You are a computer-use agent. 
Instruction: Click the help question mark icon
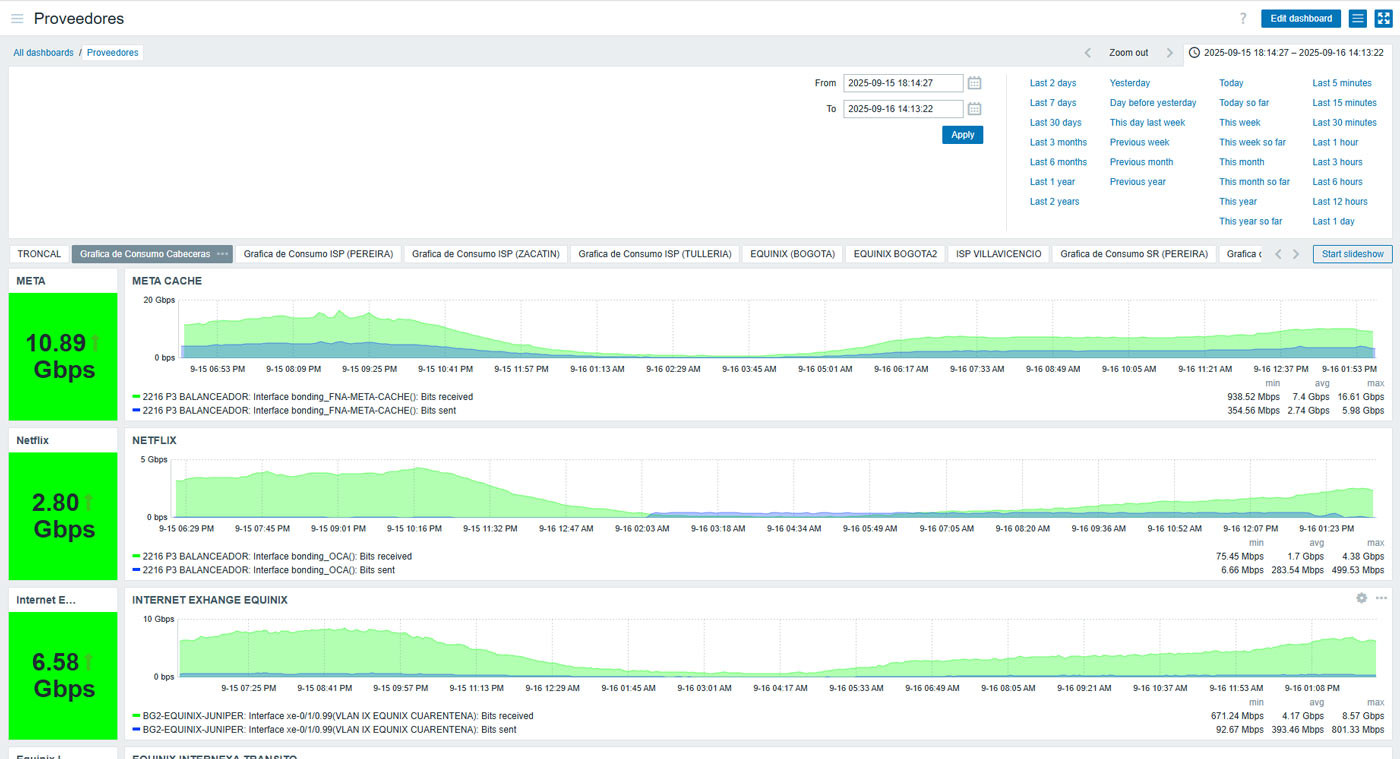(1243, 18)
